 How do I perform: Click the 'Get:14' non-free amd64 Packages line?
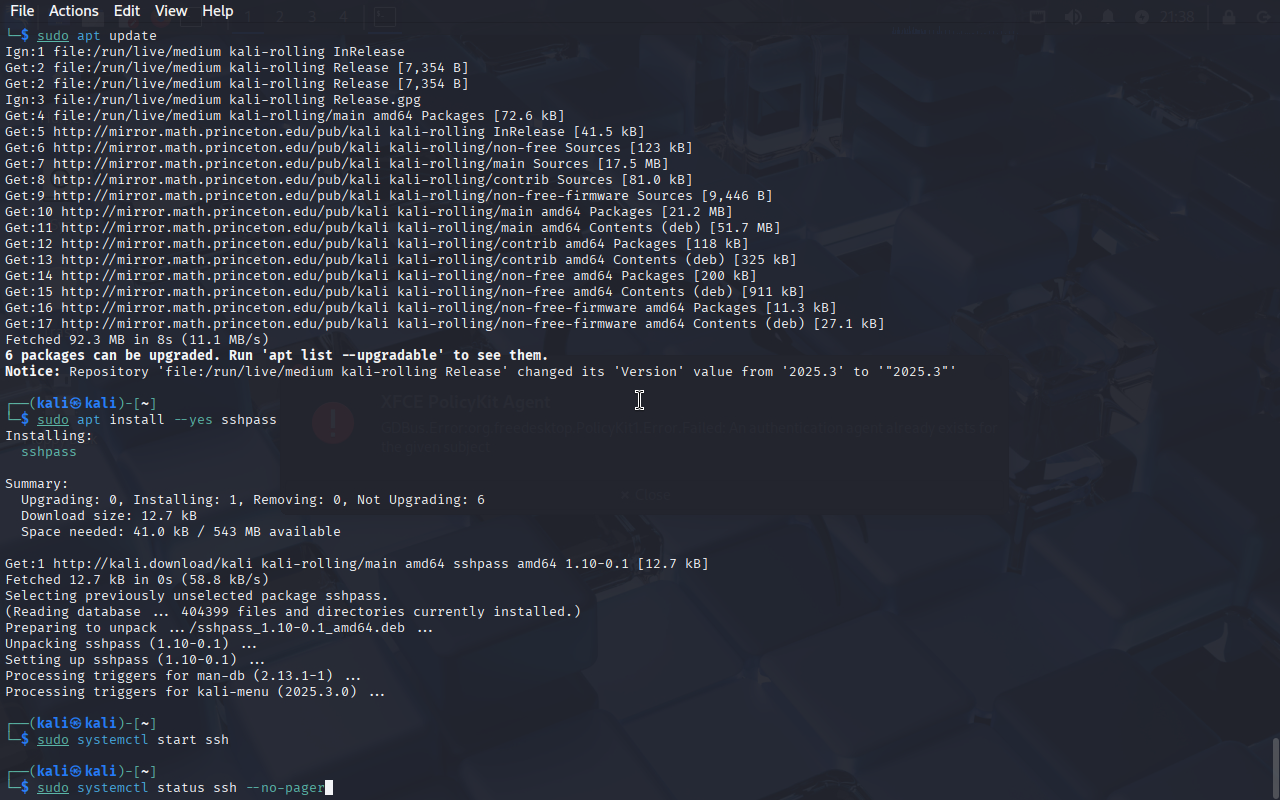pos(381,276)
